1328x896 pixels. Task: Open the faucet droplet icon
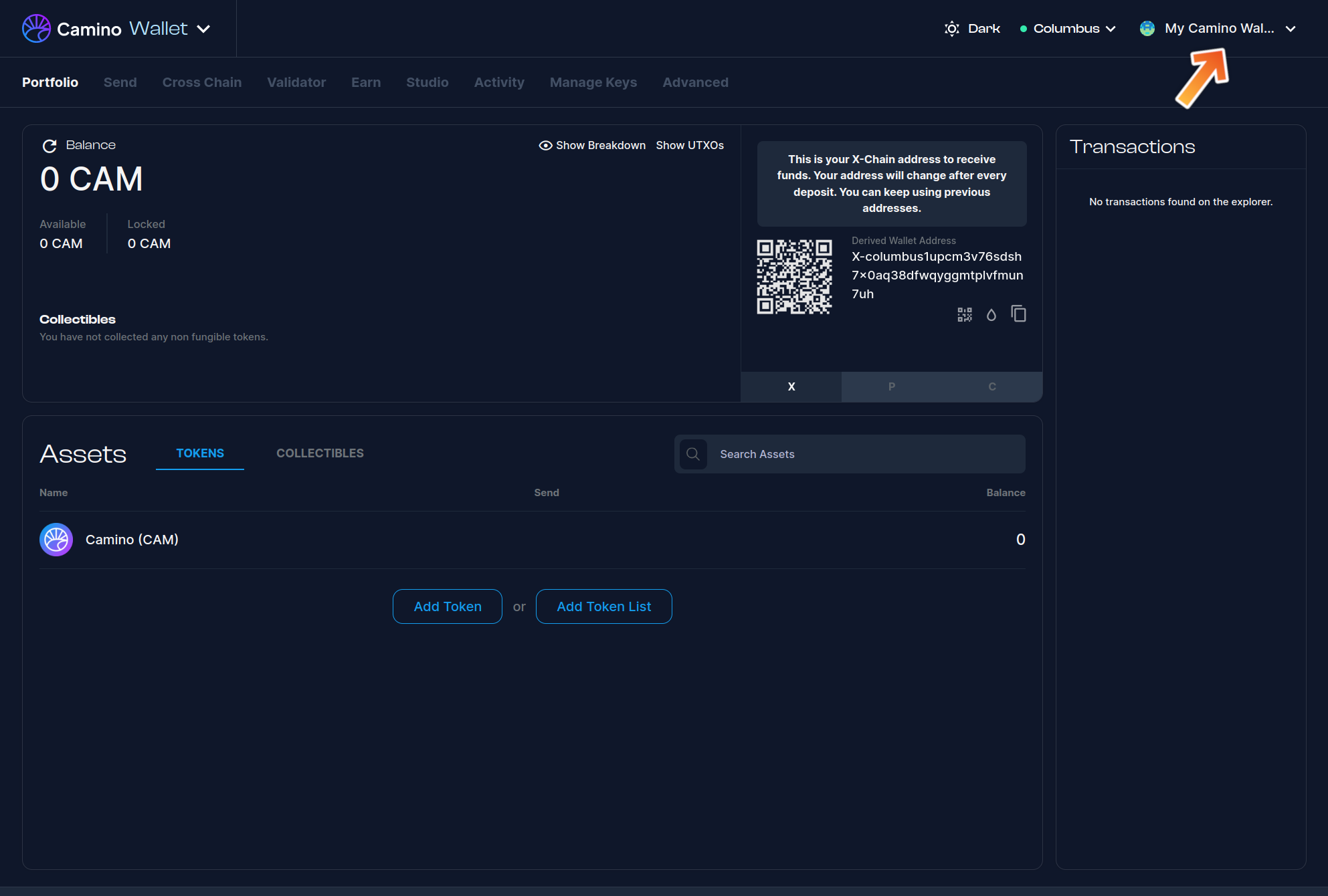click(x=991, y=314)
